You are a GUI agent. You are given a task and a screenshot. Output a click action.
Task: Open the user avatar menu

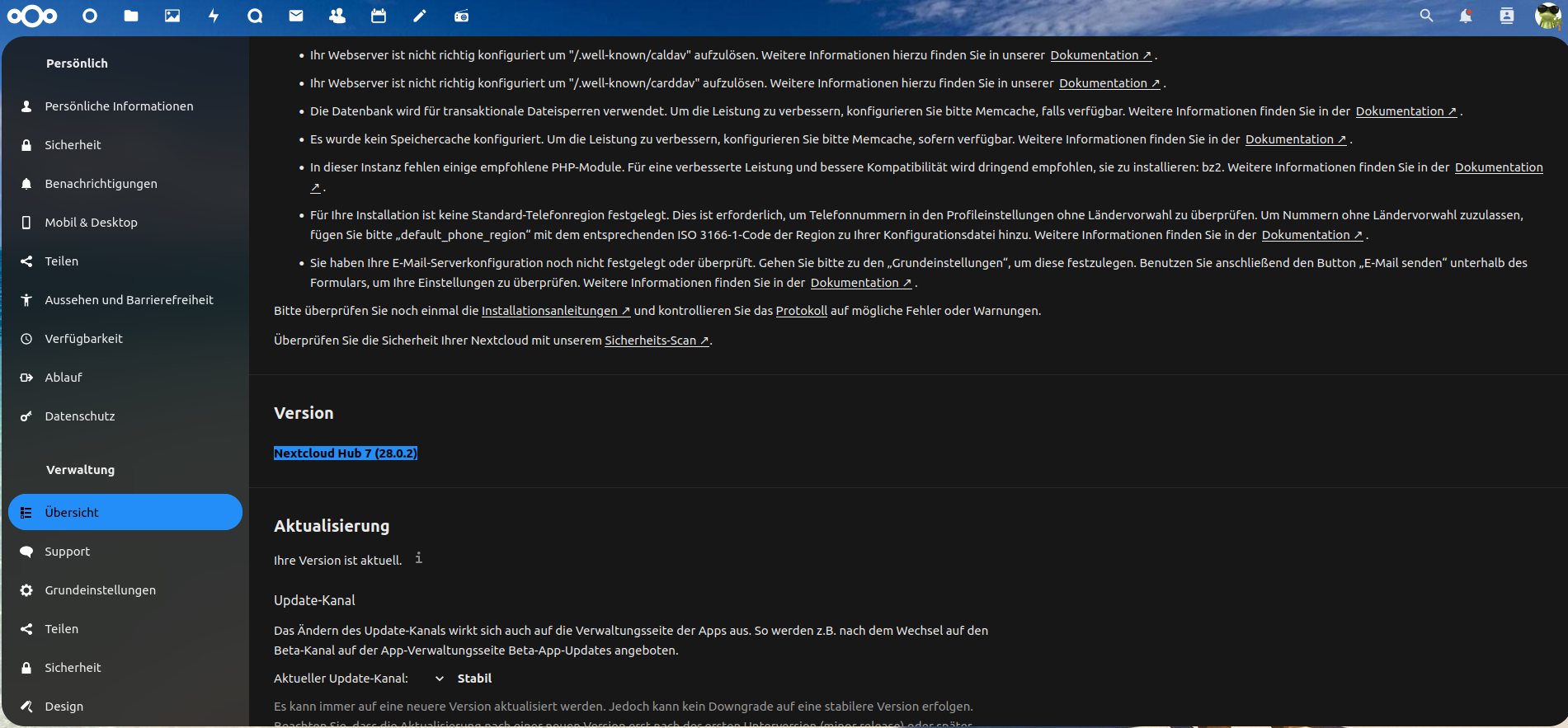click(1547, 16)
